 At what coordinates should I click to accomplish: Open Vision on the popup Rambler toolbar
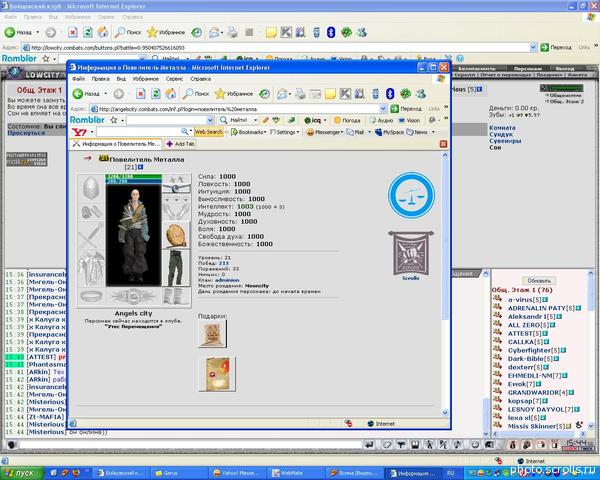tap(409, 120)
